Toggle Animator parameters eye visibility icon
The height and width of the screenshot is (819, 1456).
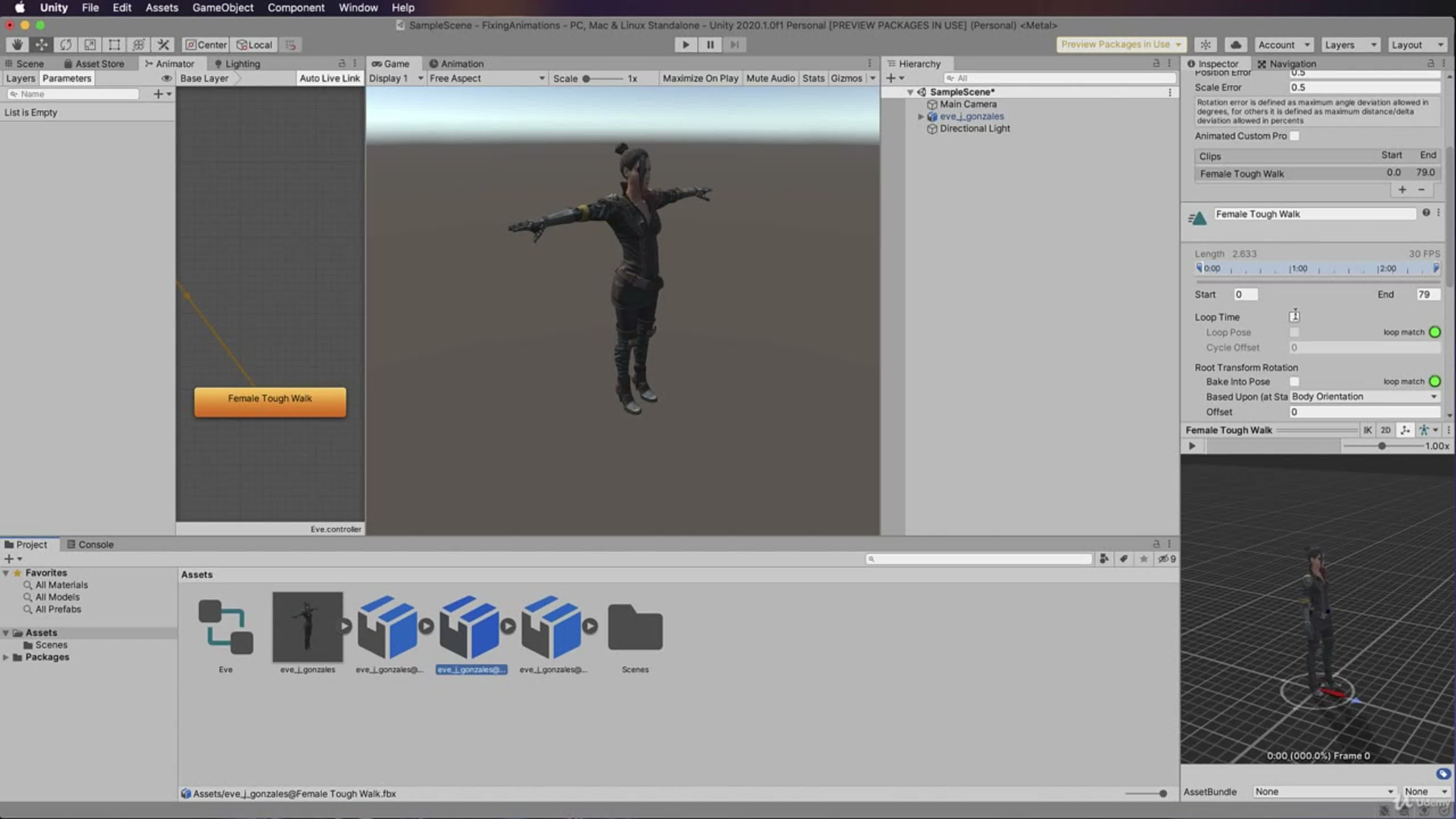point(166,79)
